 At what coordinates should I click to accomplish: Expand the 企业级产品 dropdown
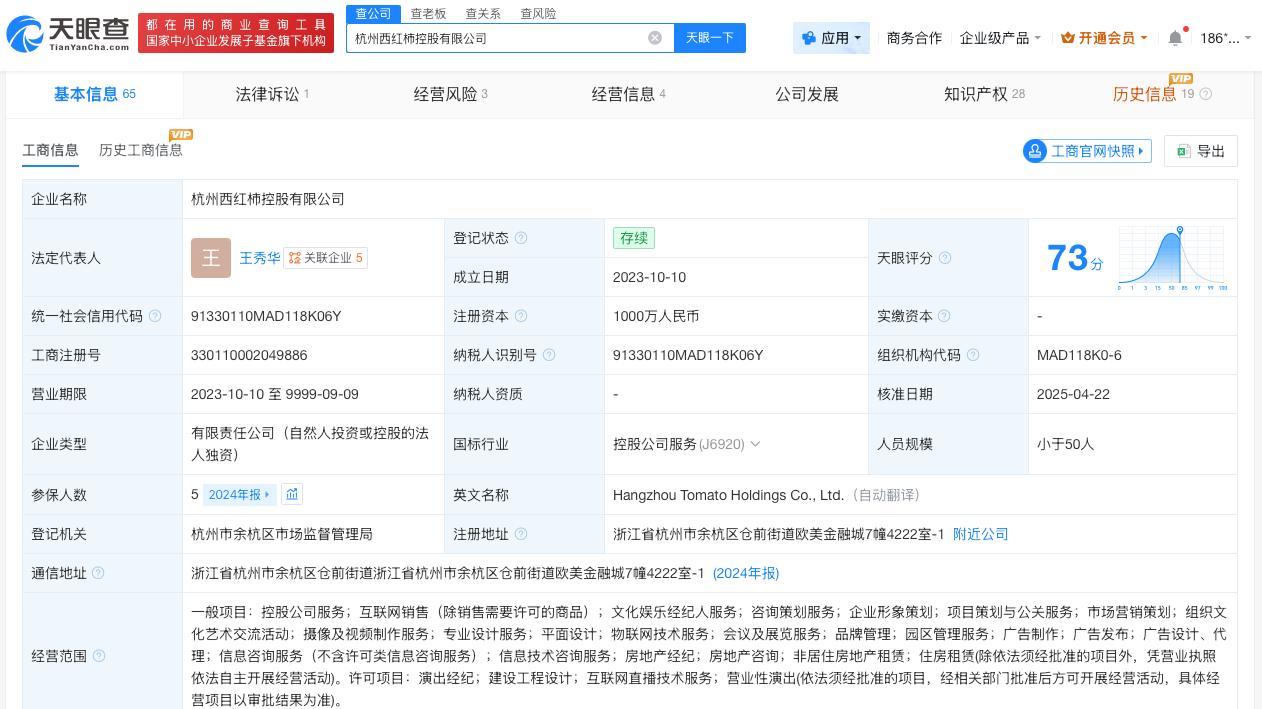tap(998, 38)
